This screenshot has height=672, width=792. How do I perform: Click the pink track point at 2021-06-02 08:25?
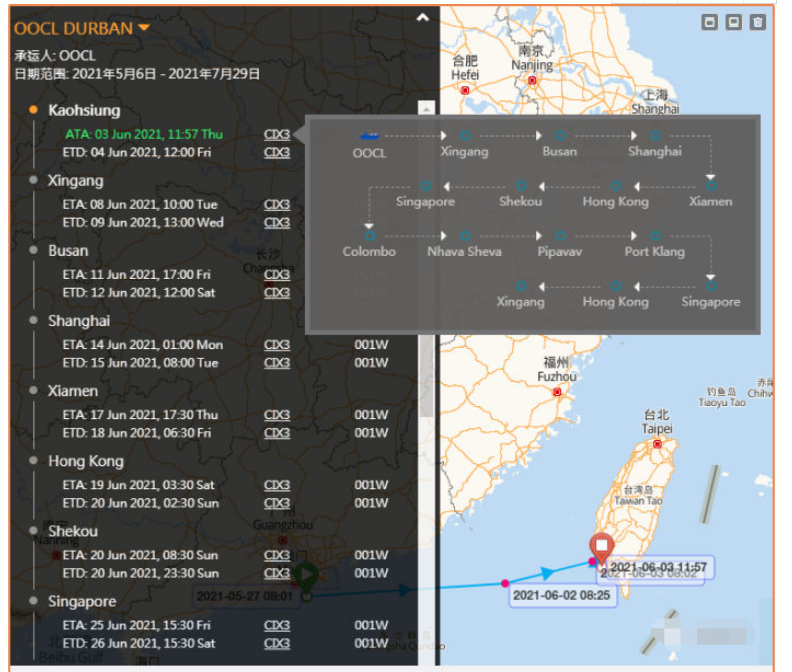point(505,584)
